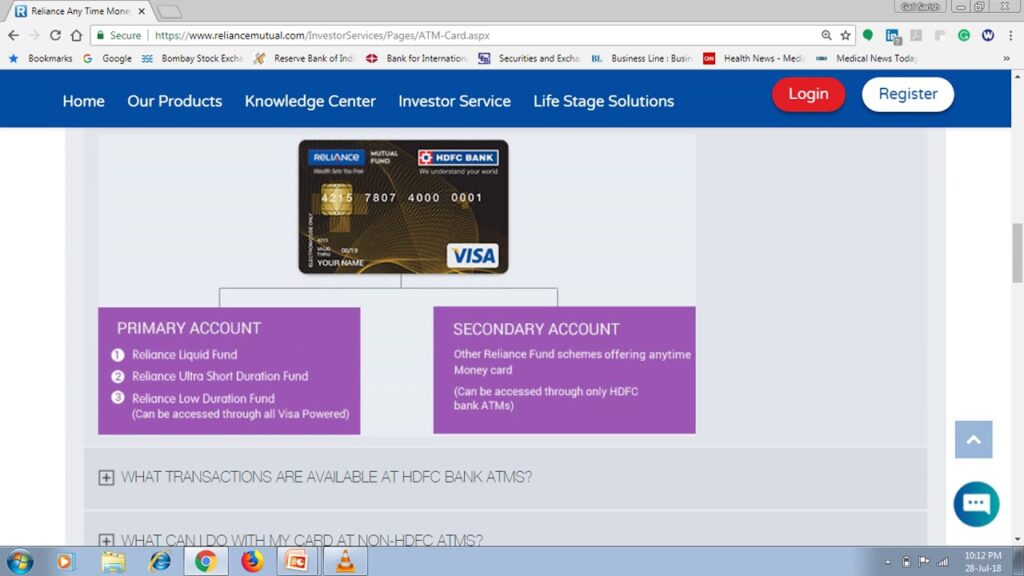Open the Investor Service menu

pos(455,101)
